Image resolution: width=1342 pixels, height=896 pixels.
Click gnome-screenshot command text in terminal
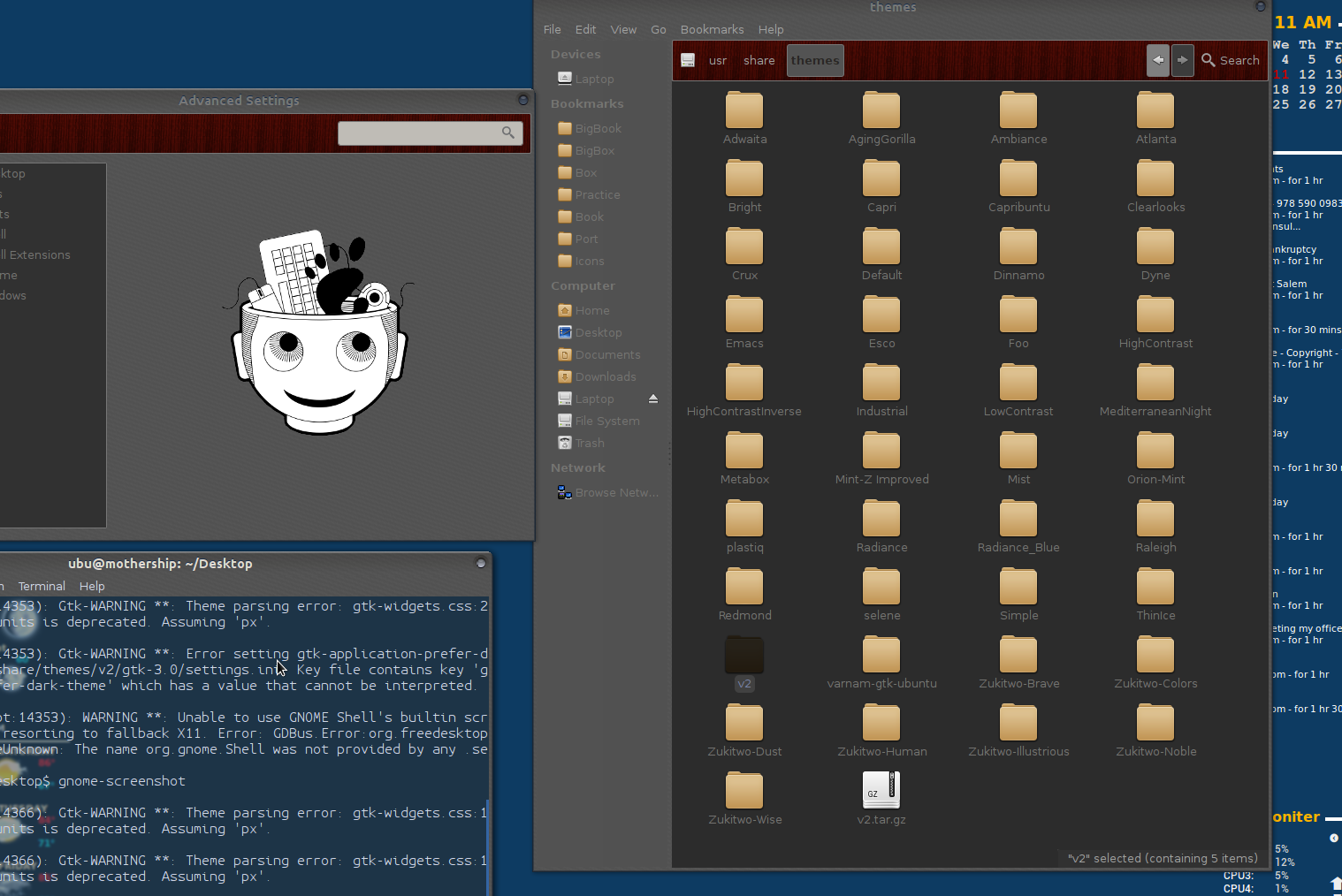click(122, 781)
